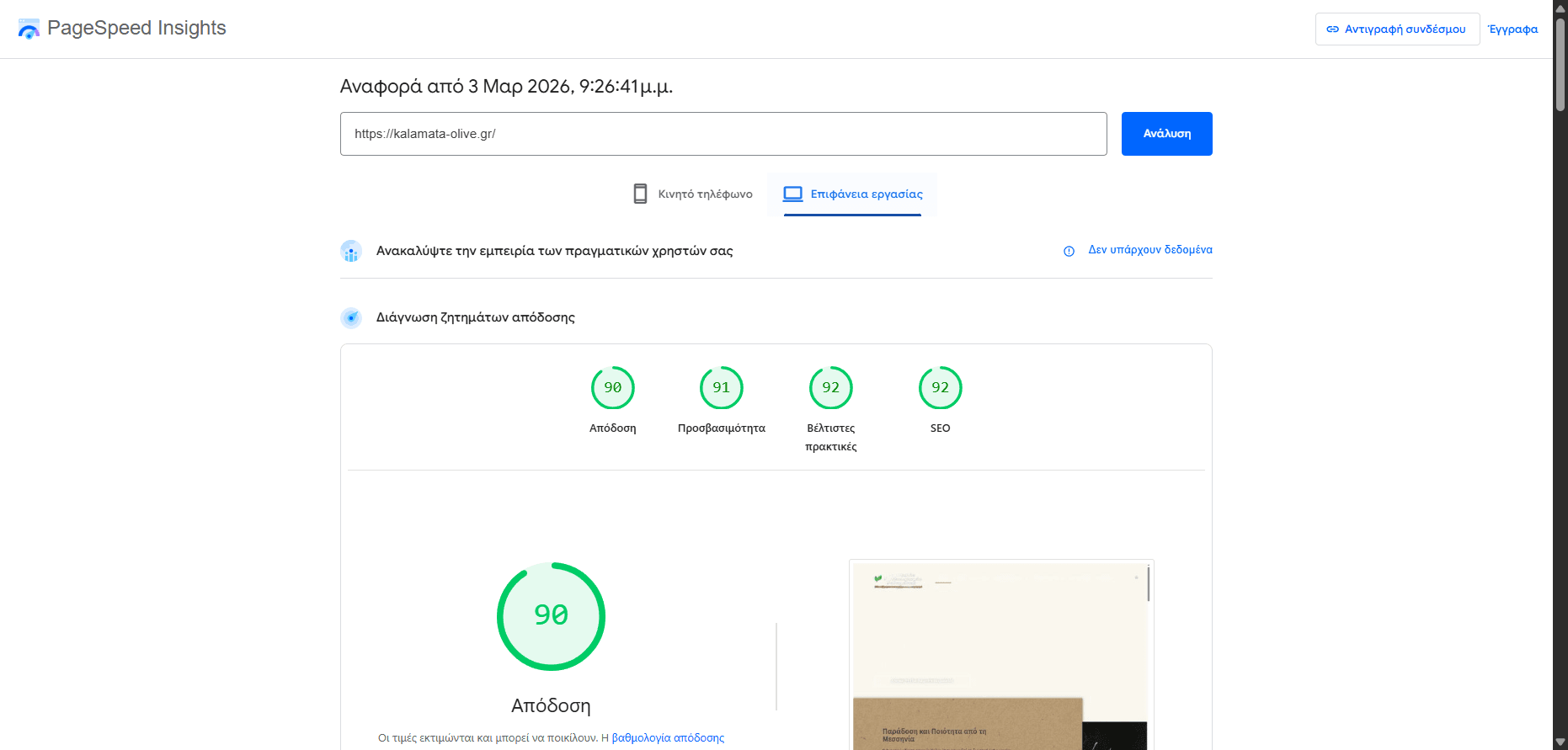Screen dimensions: 1568x750
Task: Open the βαθμολογία απόδοσης link
Action: click(668, 738)
